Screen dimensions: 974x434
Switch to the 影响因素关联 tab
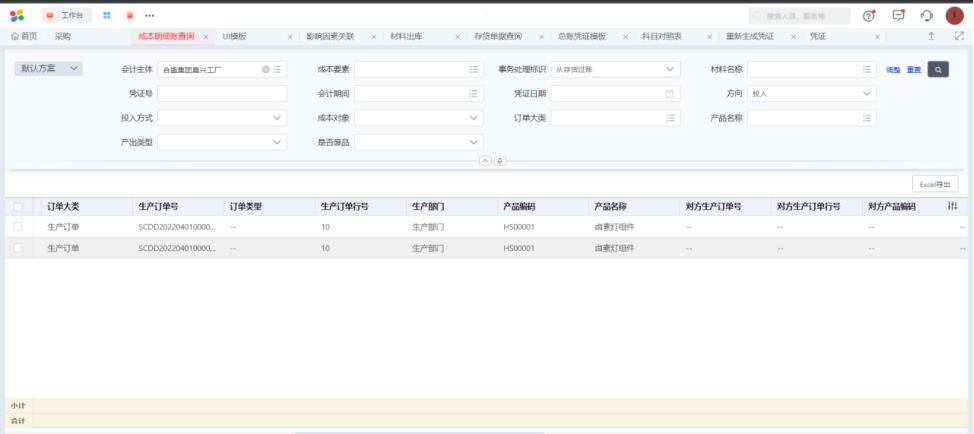click(x=330, y=37)
